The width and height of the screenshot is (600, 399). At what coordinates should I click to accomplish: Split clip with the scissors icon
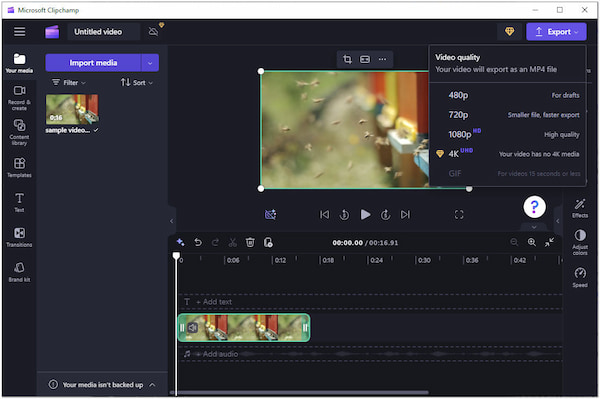coord(233,242)
